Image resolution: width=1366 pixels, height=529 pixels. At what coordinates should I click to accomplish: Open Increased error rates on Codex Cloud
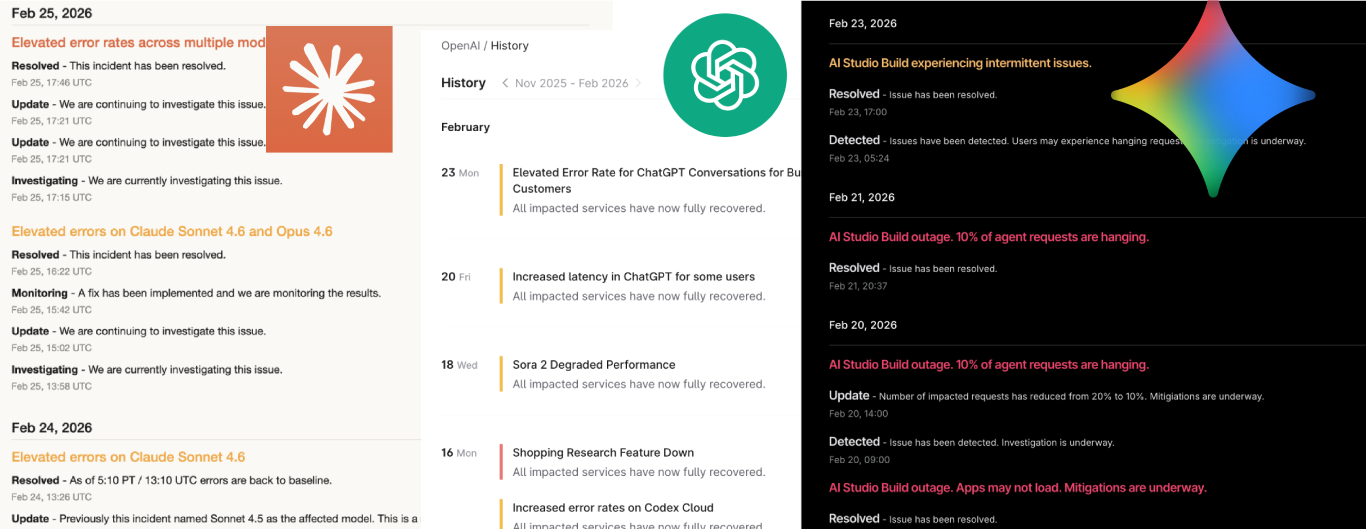[613, 508]
